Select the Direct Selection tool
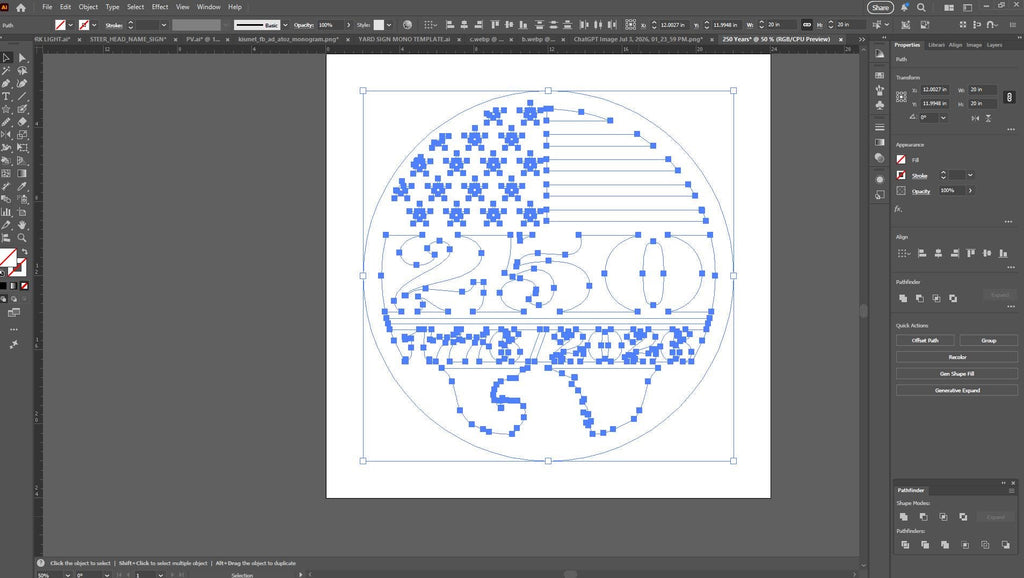1024x578 pixels. [x=22, y=57]
